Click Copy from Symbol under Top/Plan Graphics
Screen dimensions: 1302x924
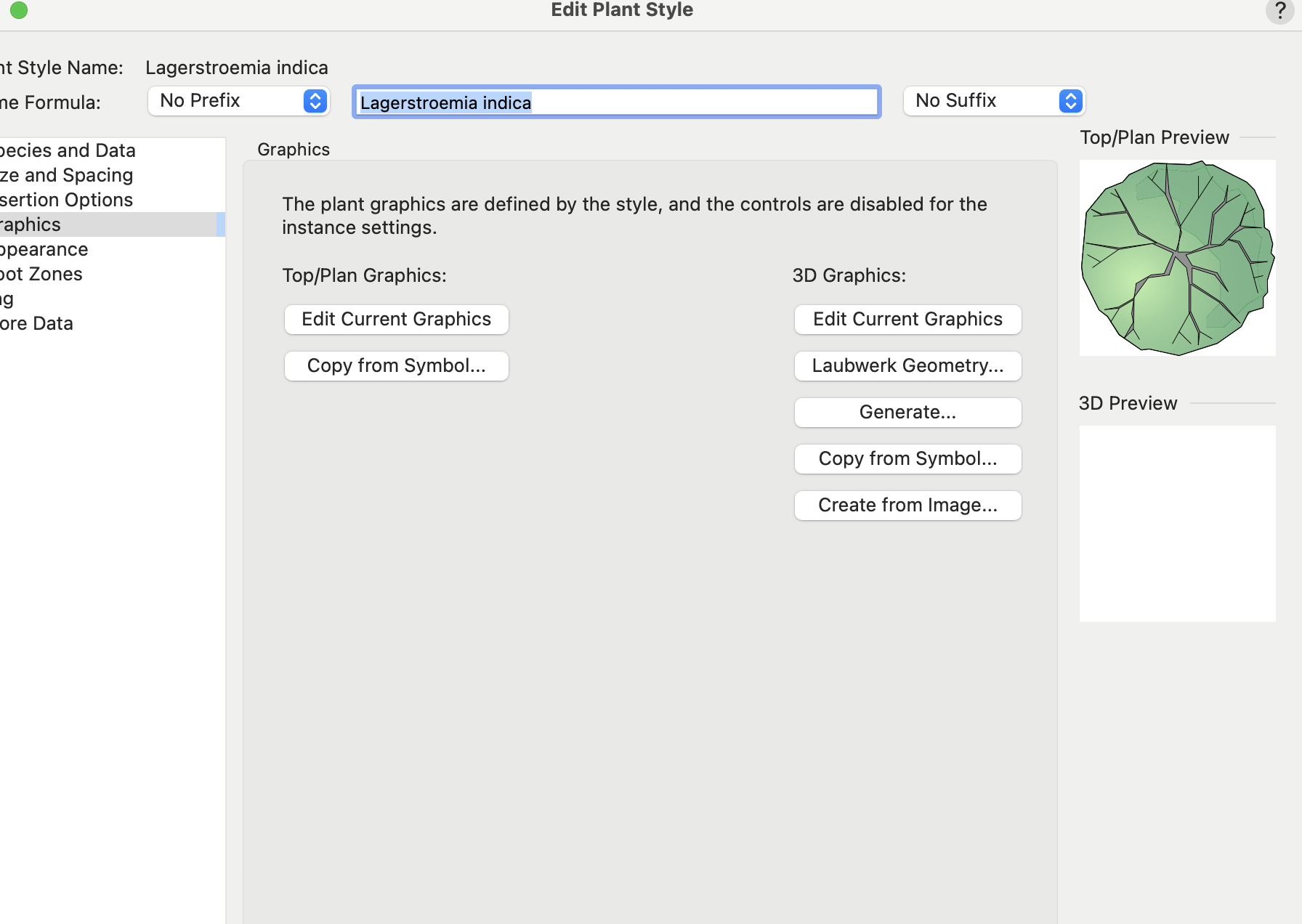click(x=396, y=366)
